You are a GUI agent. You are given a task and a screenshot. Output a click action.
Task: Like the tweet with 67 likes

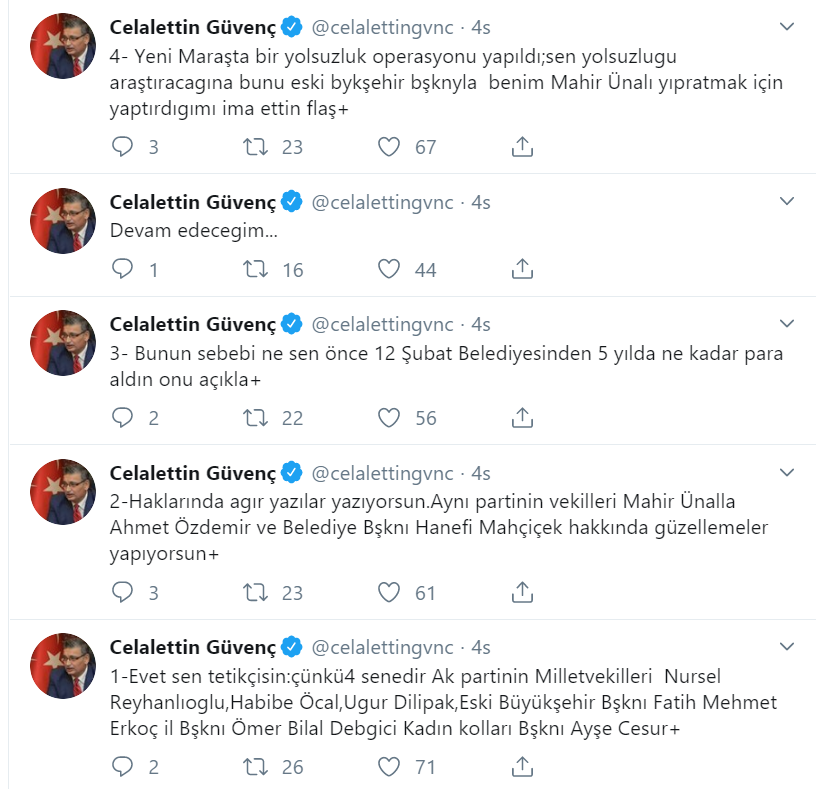coord(389,147)
